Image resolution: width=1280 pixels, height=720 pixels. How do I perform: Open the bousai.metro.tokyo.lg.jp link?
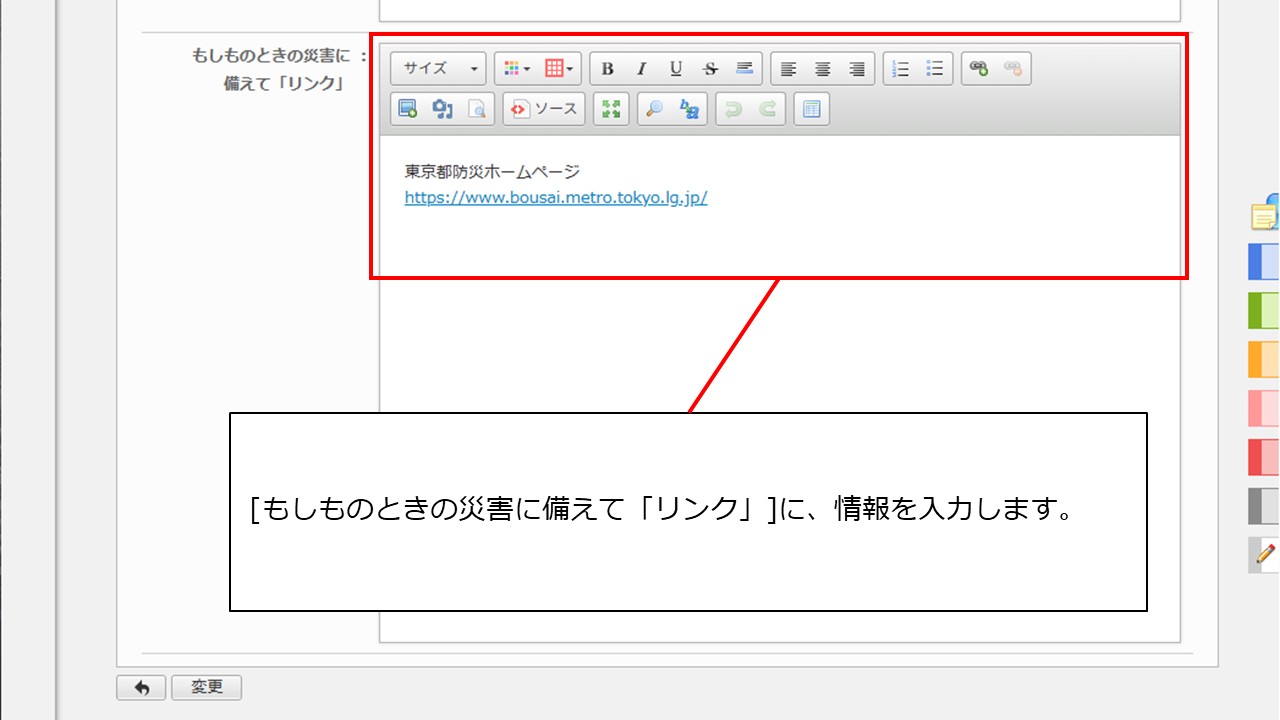(555, 197)
